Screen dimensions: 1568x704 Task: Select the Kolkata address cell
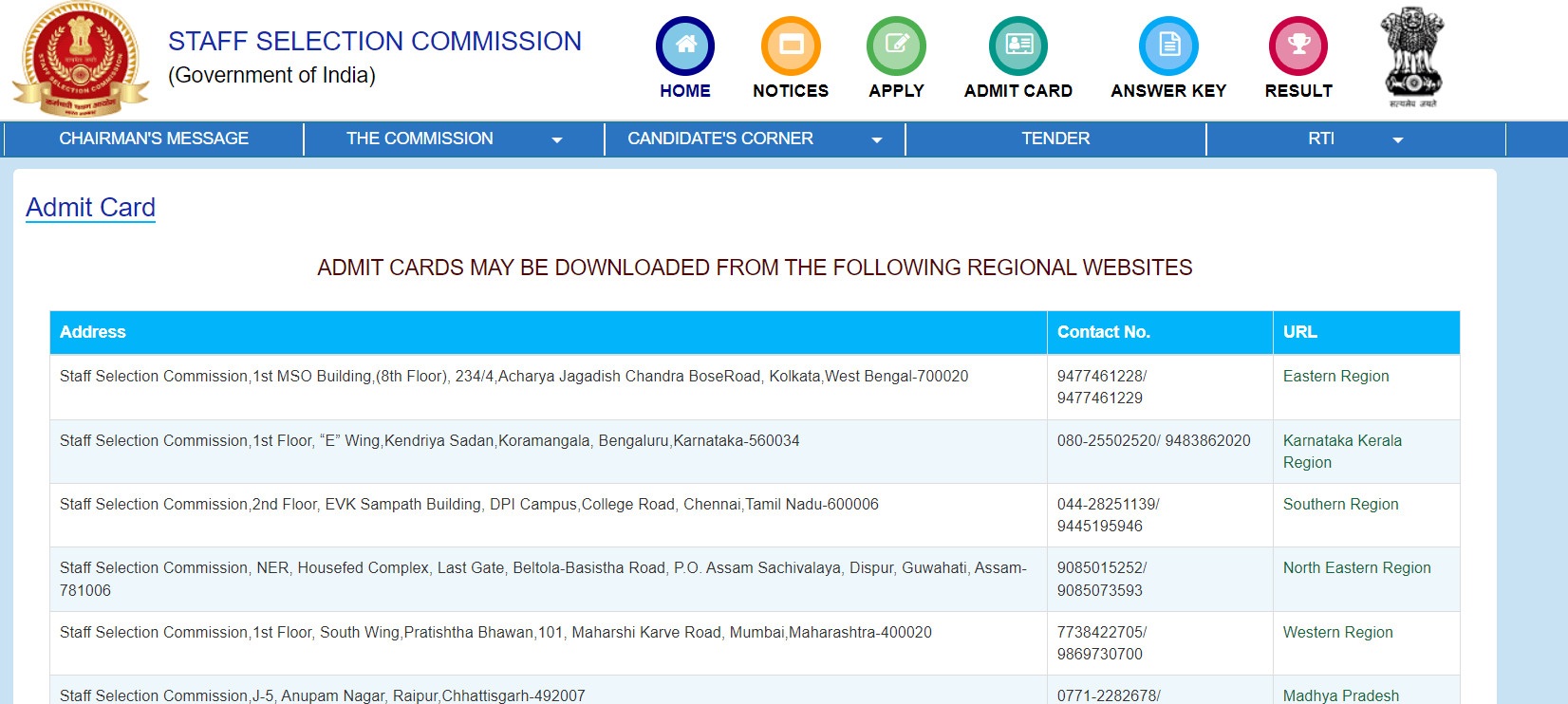(549, 387)
